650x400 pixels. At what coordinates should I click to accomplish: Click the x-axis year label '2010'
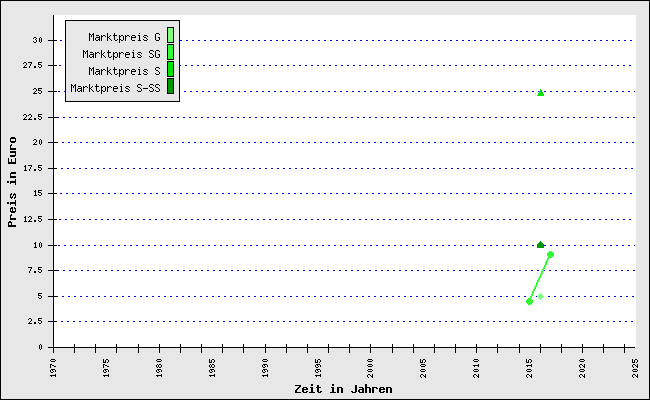click(x=476, y=368)
